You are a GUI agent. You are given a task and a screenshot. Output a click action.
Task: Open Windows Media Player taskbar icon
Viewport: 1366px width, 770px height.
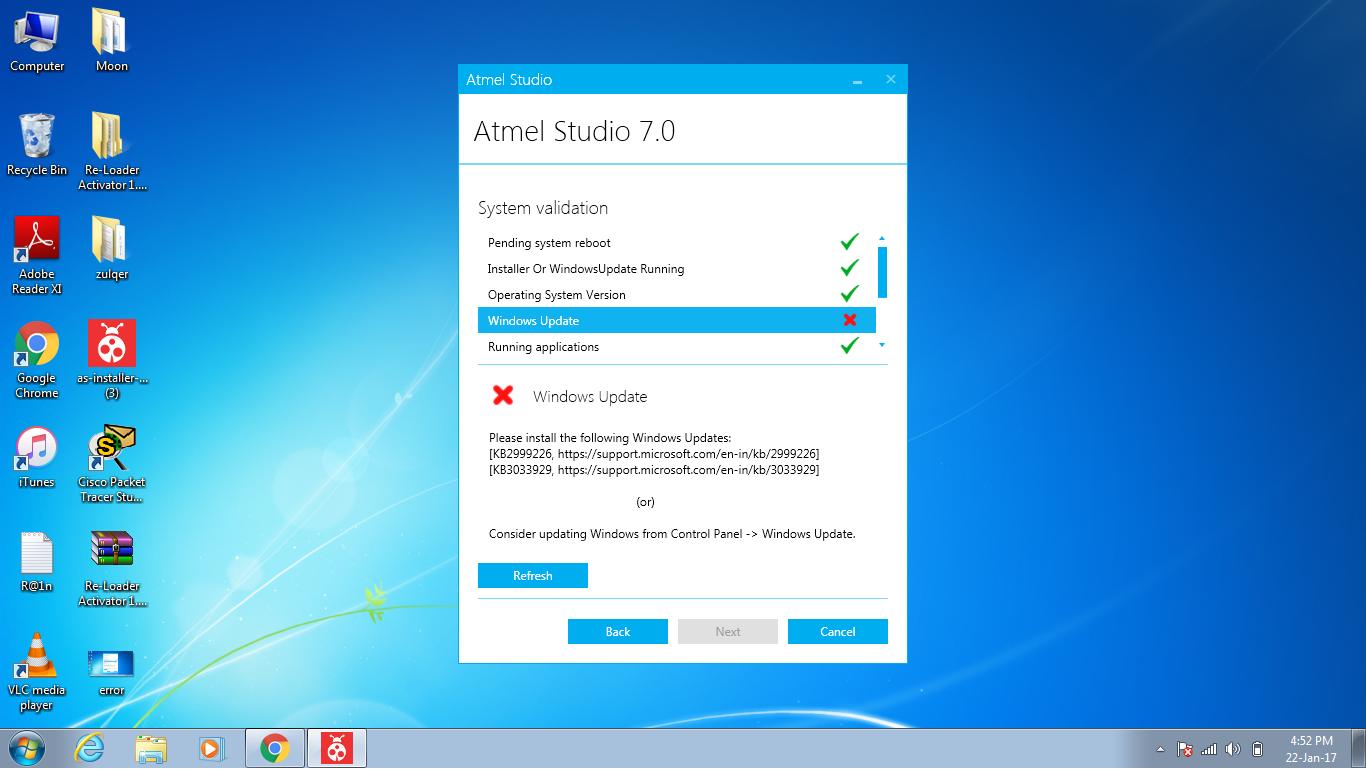click(211, 748)
